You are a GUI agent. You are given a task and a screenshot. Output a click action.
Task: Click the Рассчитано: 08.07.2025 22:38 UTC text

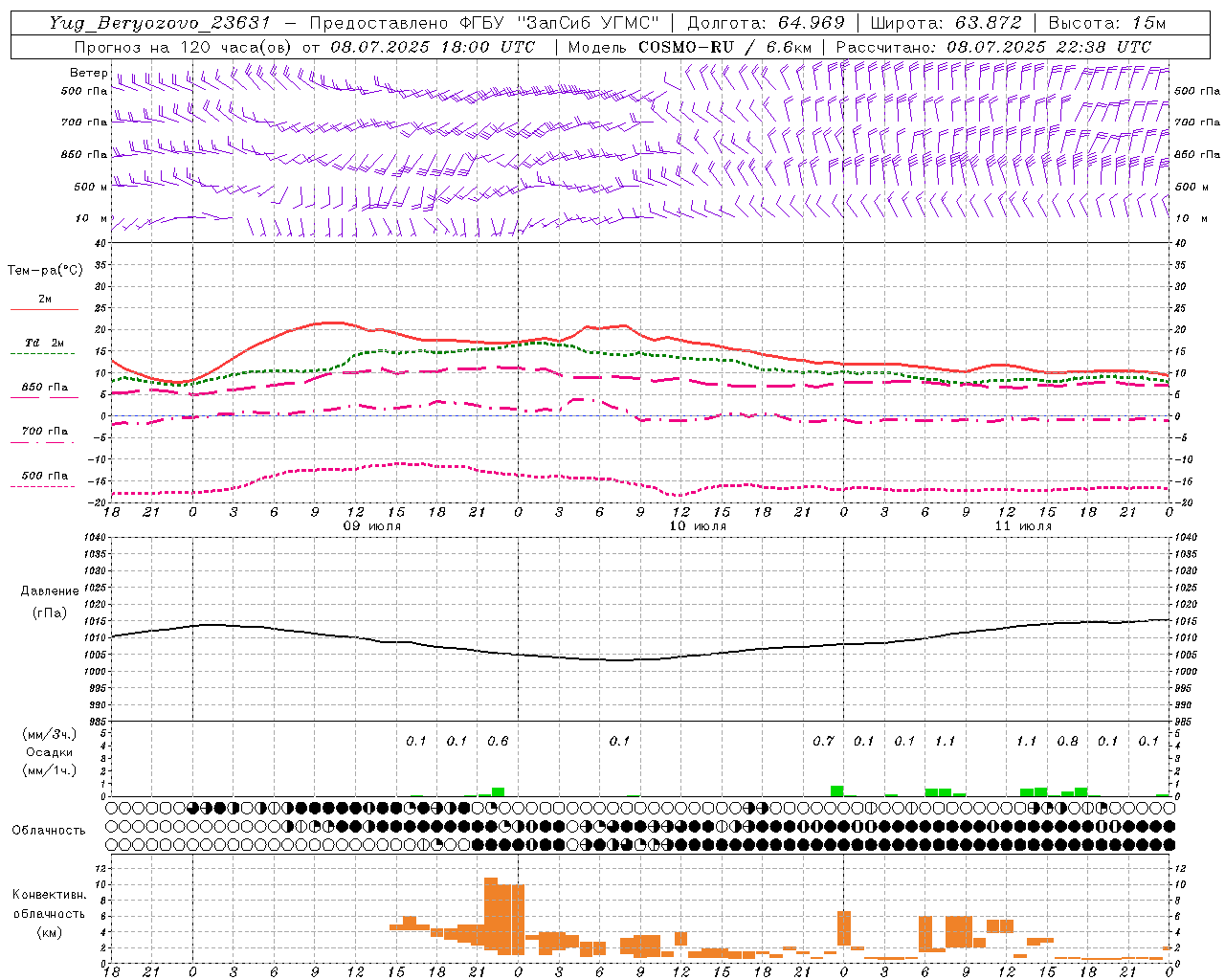pos(993,47)
